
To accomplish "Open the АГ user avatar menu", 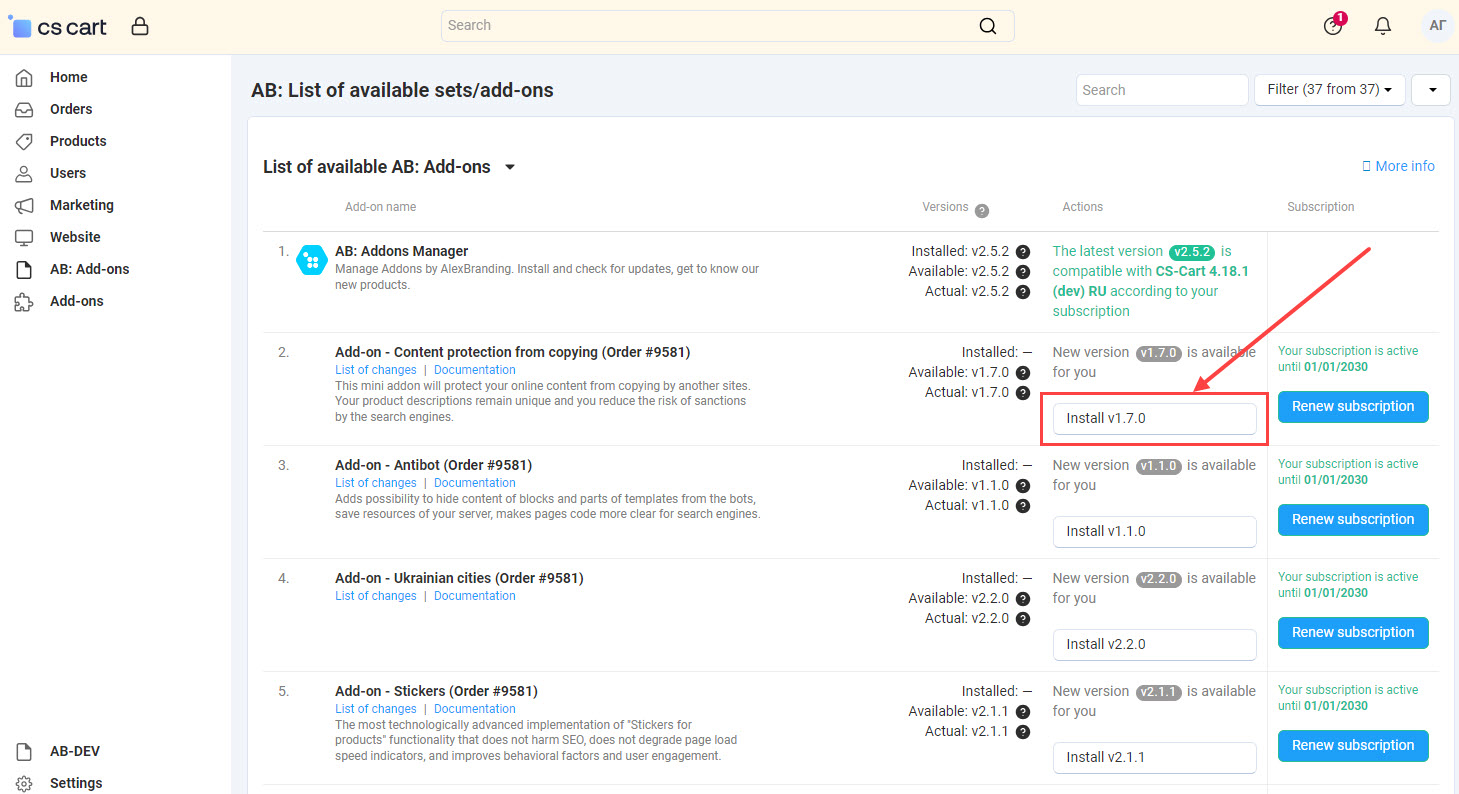I will coord(1437,26).
